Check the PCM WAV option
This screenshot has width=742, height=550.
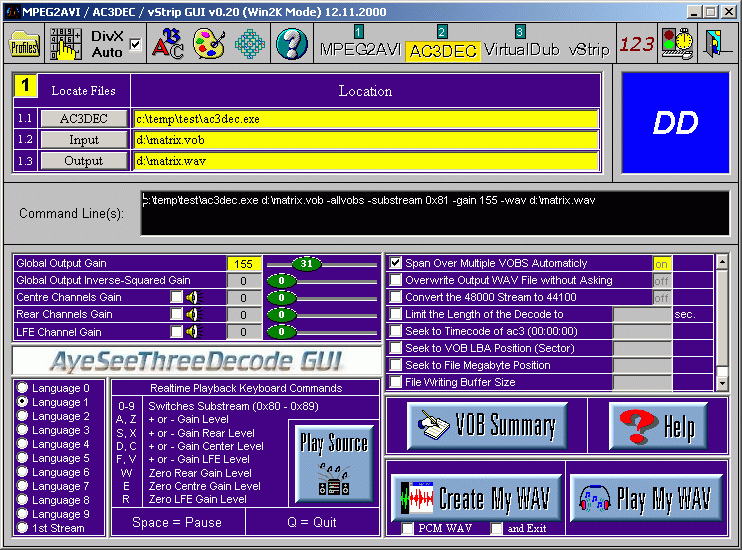[x=408, y=528]
